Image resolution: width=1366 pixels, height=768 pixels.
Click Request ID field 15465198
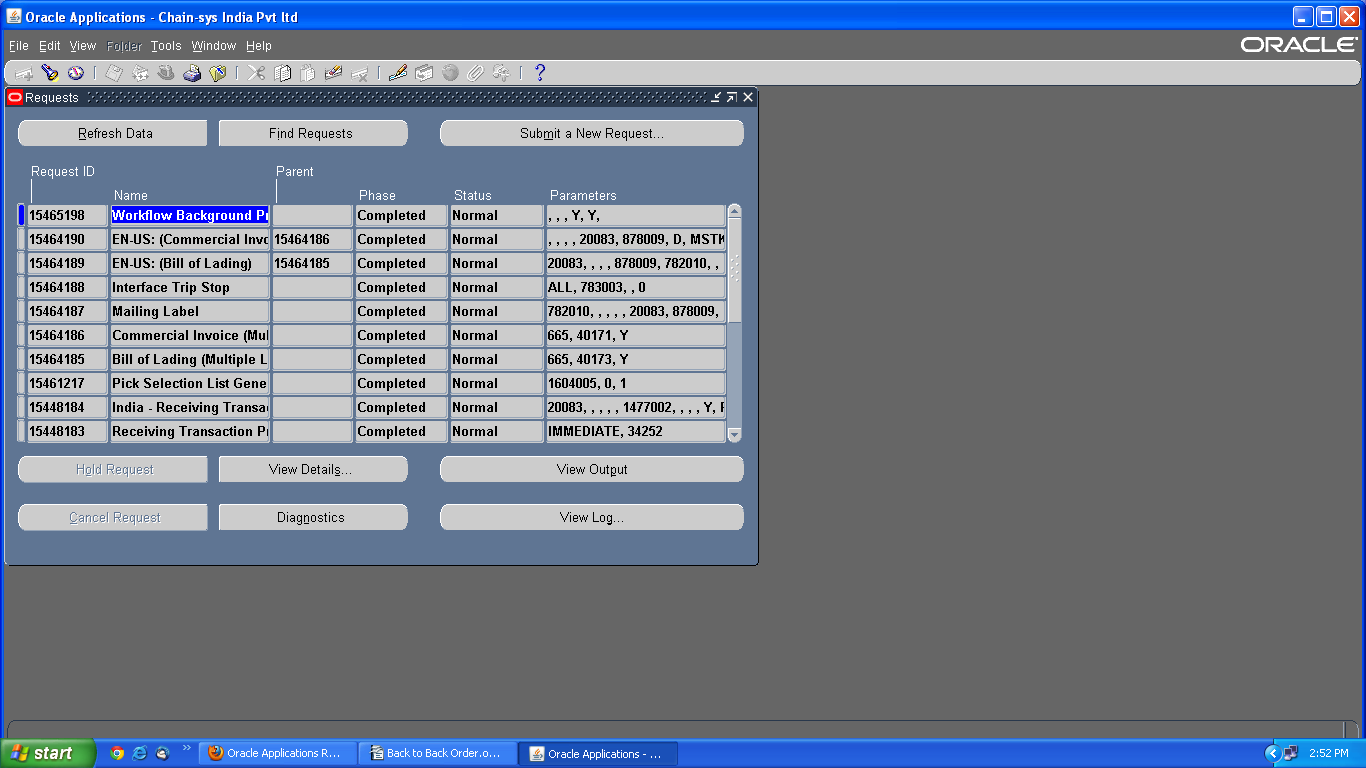click(67, 215)
